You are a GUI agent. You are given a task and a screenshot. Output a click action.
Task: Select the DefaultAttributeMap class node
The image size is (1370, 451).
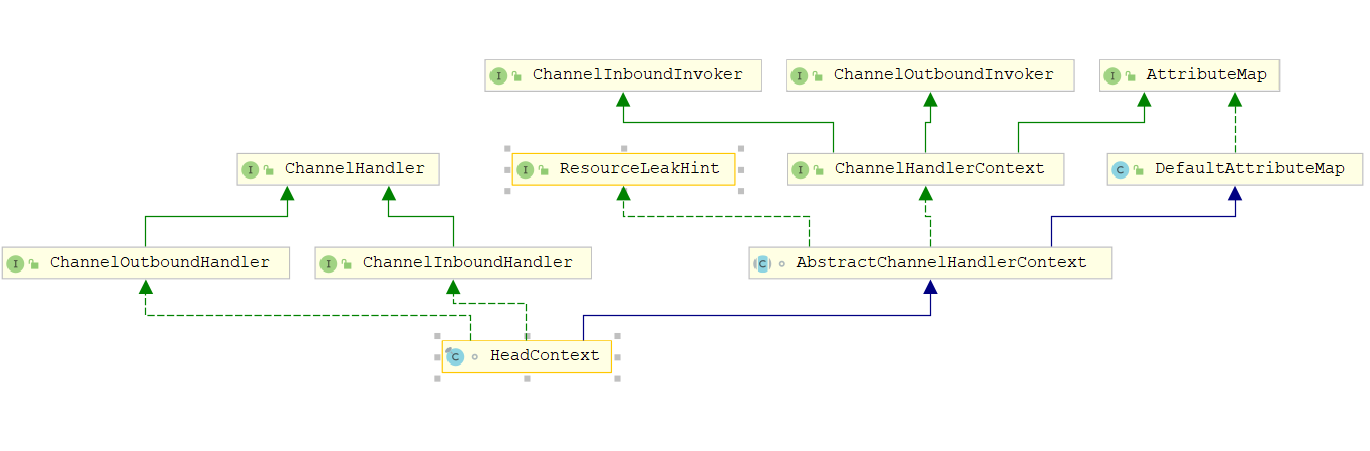tap(1235, 169)
